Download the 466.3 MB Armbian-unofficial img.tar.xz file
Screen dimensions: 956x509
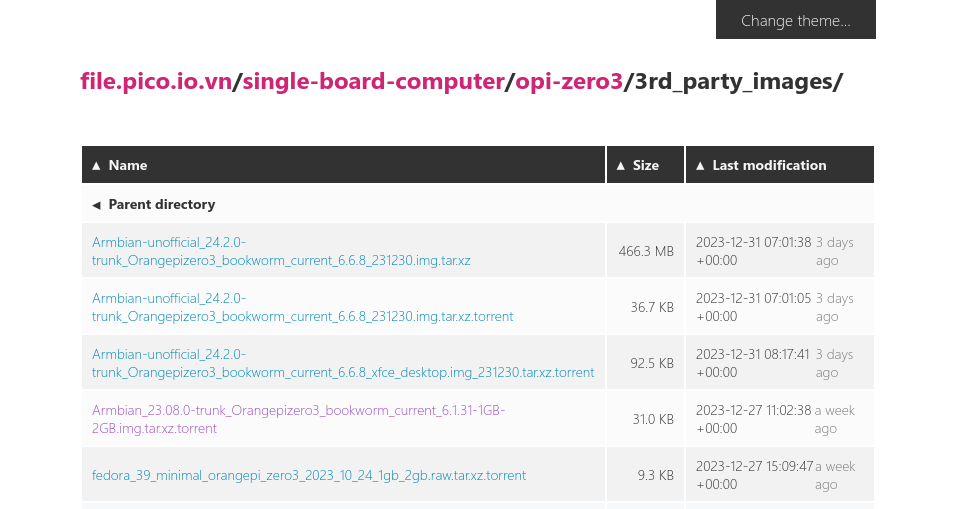281,251
